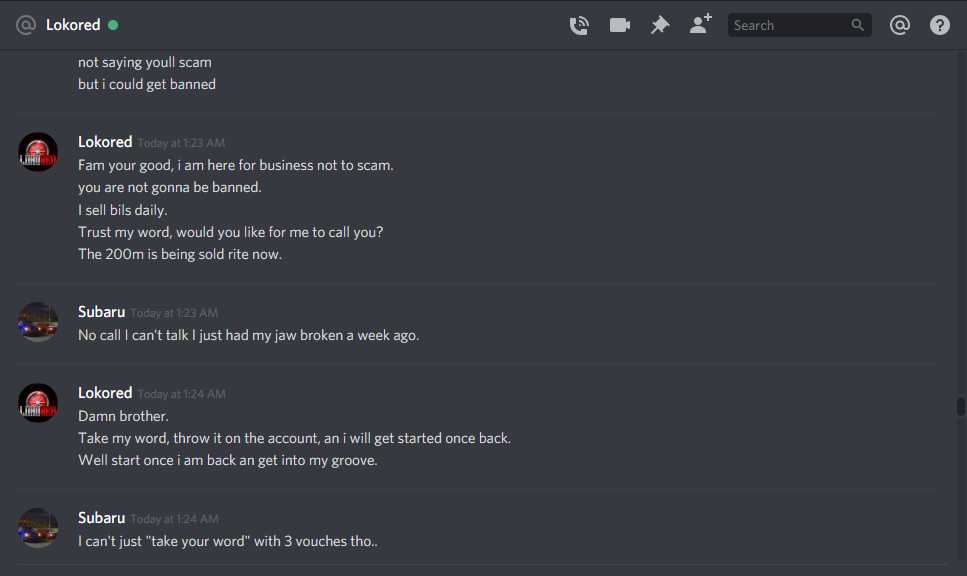Open pinned messages

(660, 25)
